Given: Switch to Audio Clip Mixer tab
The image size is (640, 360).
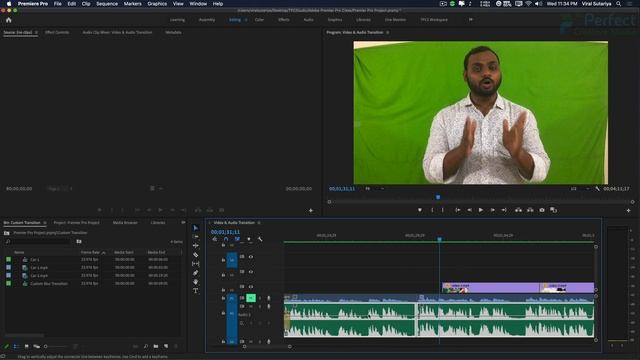Looking at the screenshot, I should [117, 32].
